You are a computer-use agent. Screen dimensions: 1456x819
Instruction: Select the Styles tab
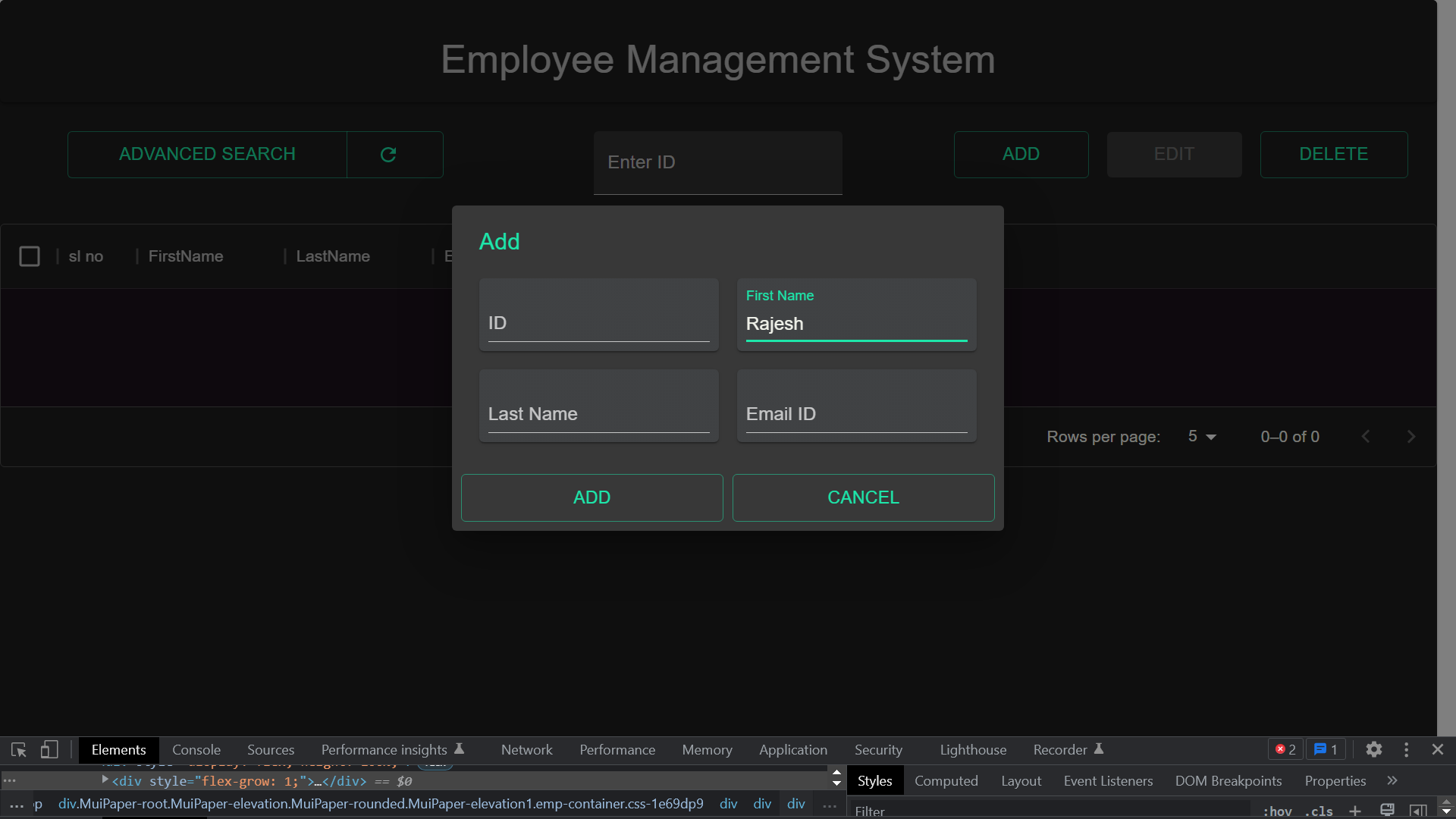tap(874, 781)
